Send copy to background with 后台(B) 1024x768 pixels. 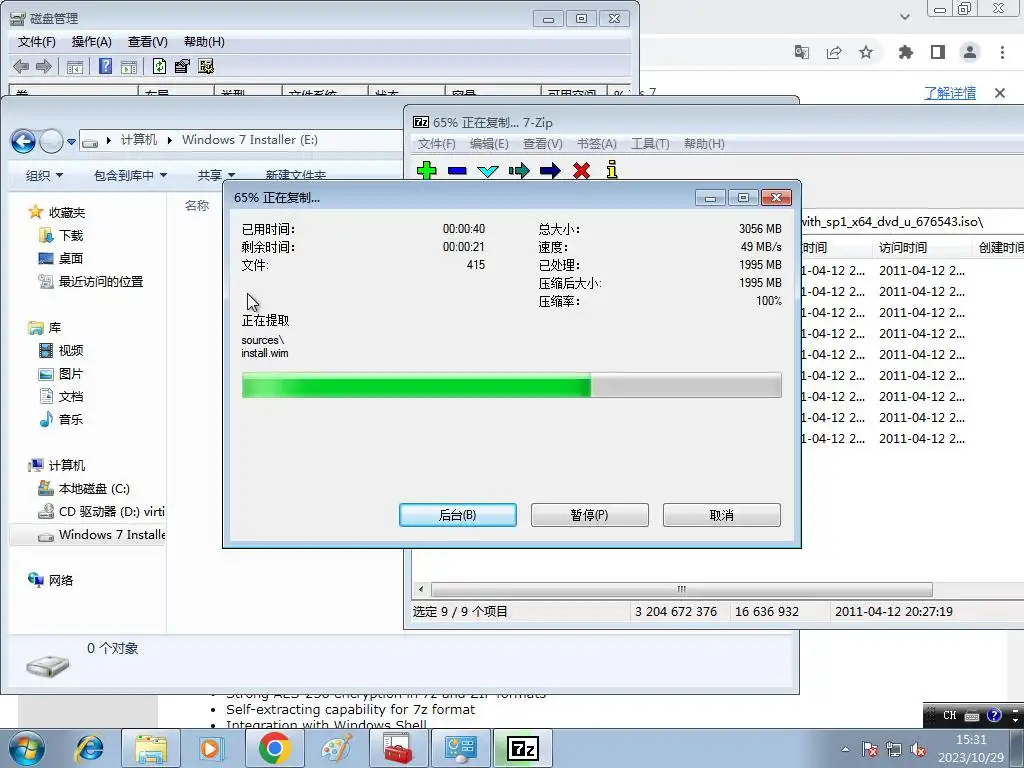458,515
